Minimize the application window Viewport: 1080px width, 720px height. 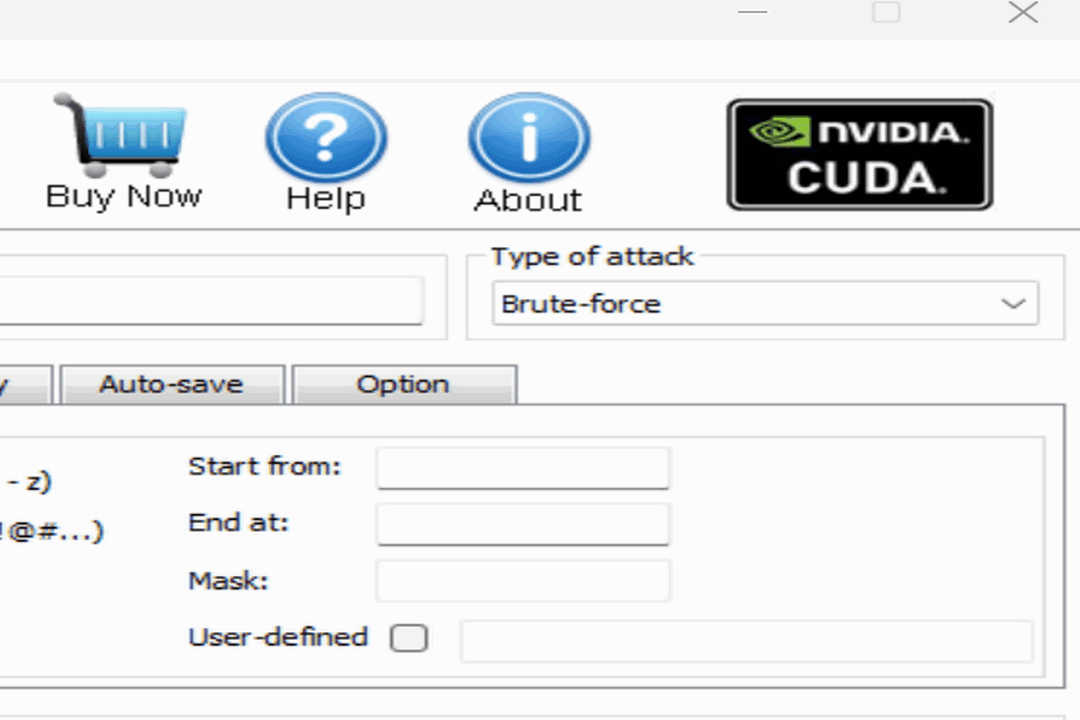click(753, 13)
